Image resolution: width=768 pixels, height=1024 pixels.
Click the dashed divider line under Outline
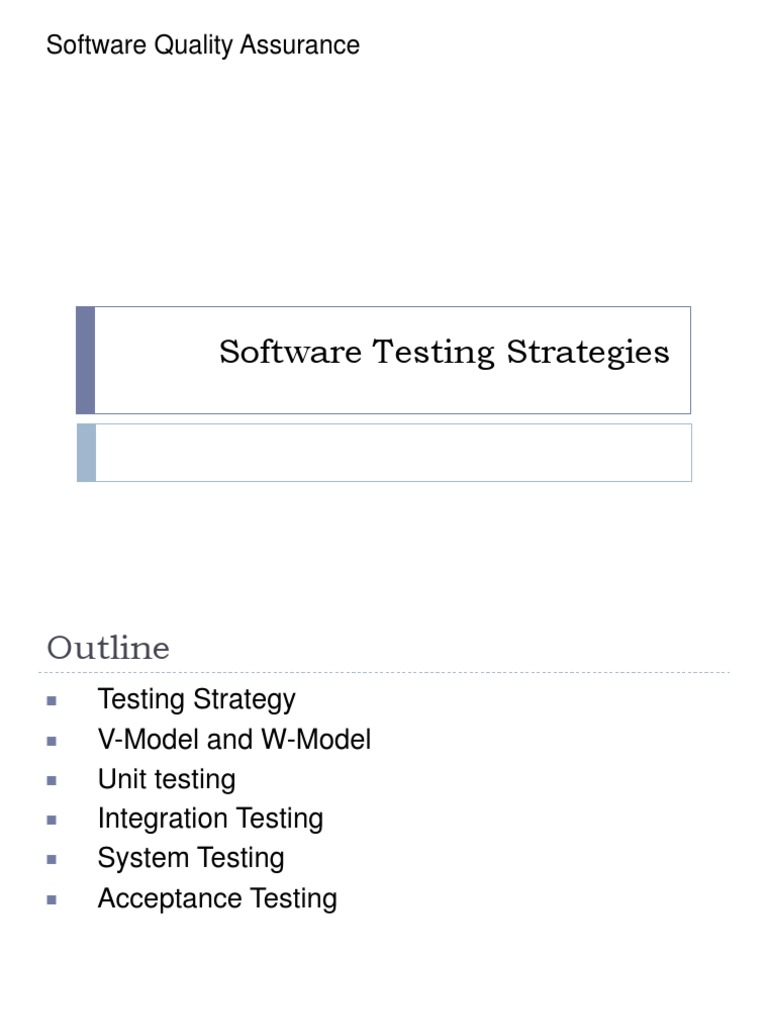388,673
